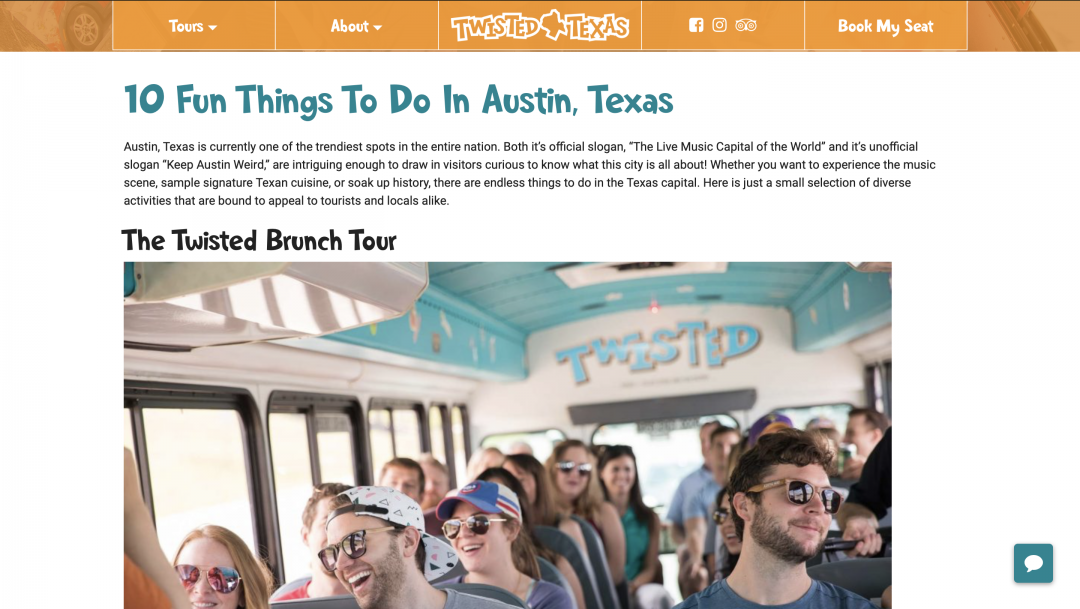Click The Twisted Brunch Tour heading
The width and height of the screenshot is (1080, 609).
tap(259, 240)
